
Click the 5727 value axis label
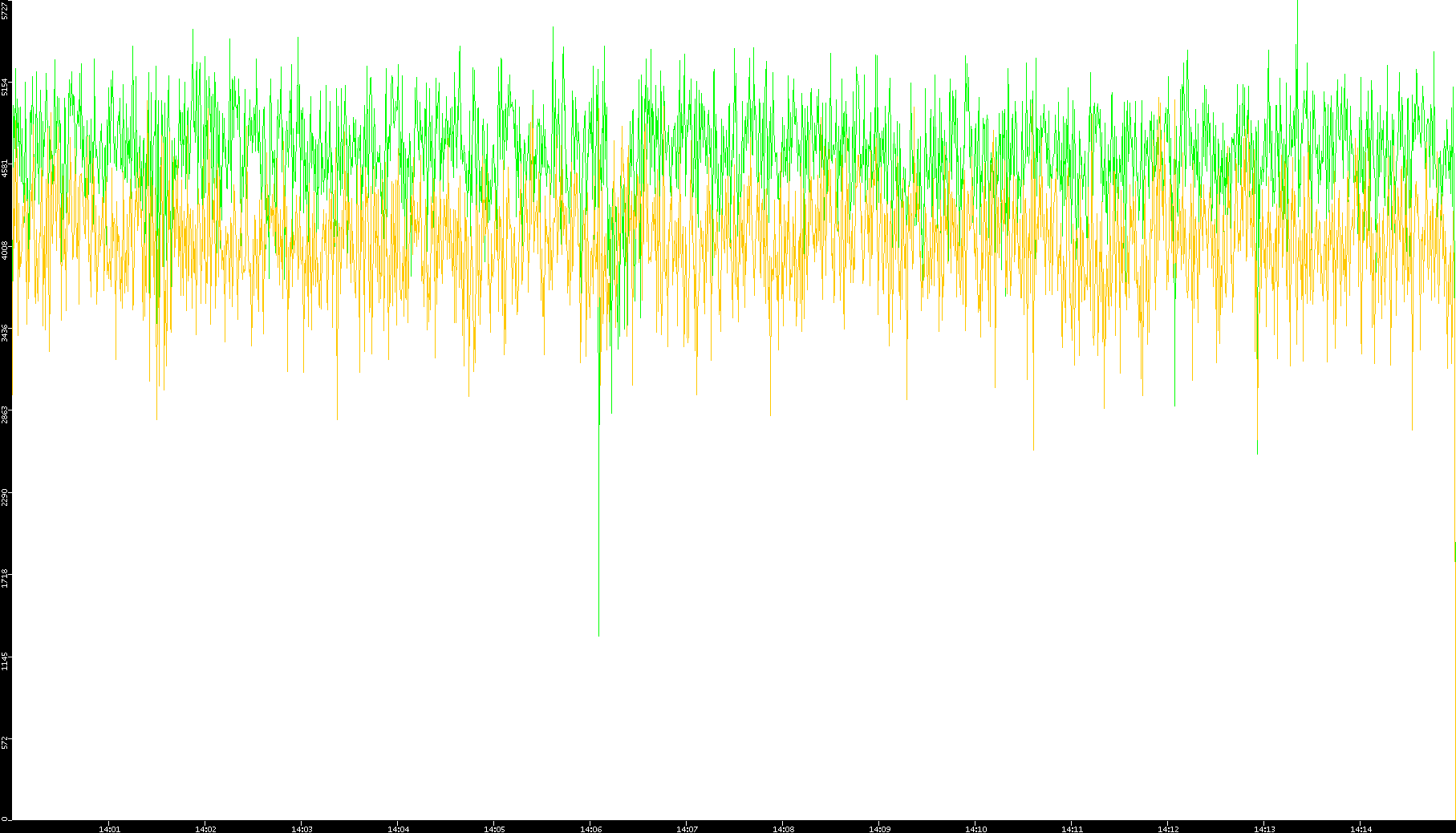(x=6, y=10)
